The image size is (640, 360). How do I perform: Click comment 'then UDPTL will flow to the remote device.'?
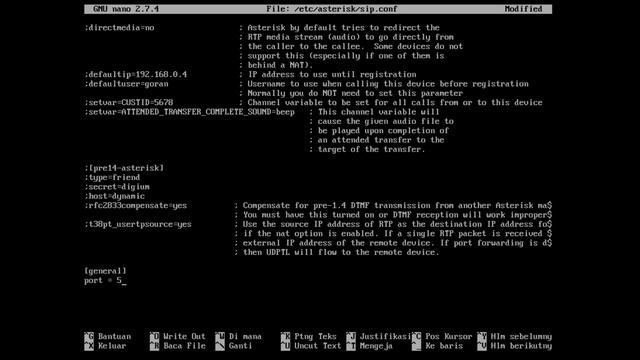click(341, 253)
